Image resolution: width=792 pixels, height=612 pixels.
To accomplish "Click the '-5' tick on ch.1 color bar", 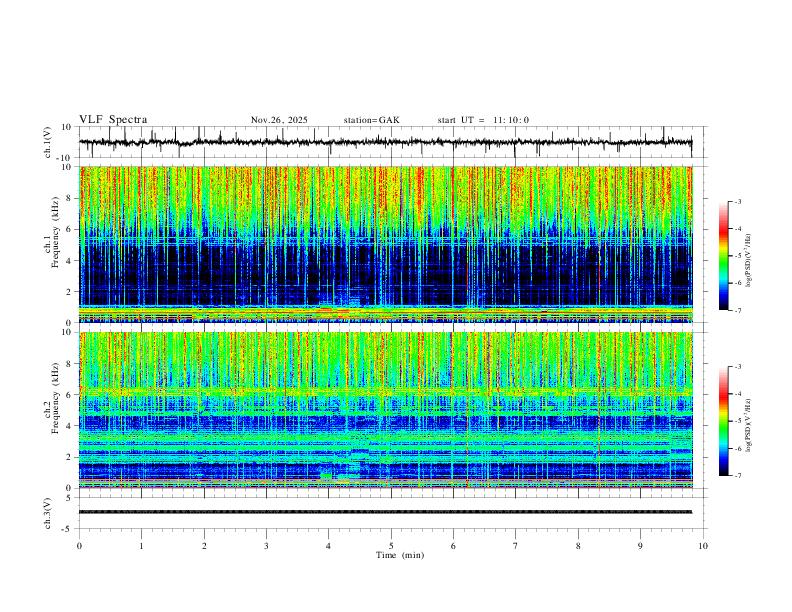I will point(738,256).
